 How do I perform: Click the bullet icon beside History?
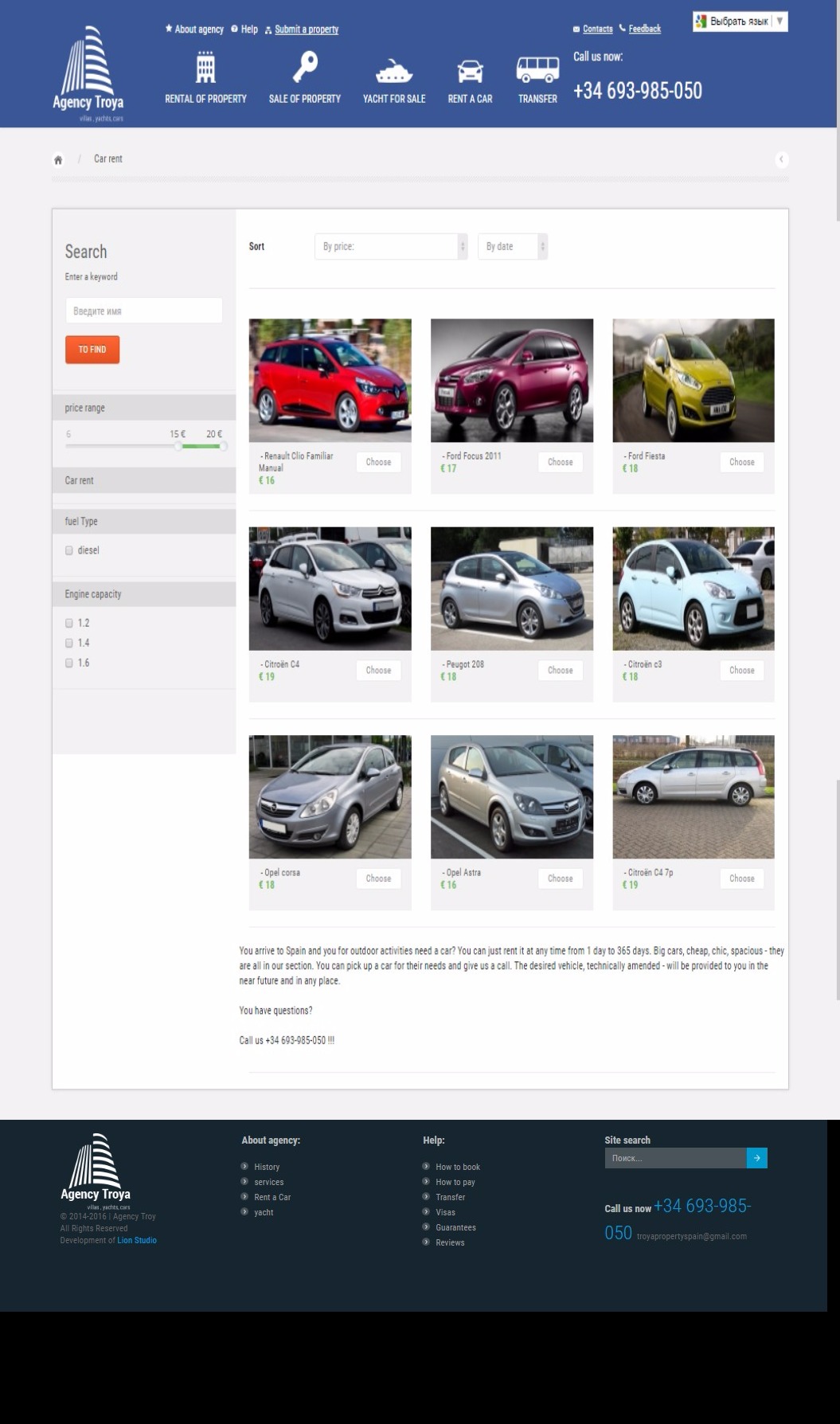click(x=244, y=1166)
